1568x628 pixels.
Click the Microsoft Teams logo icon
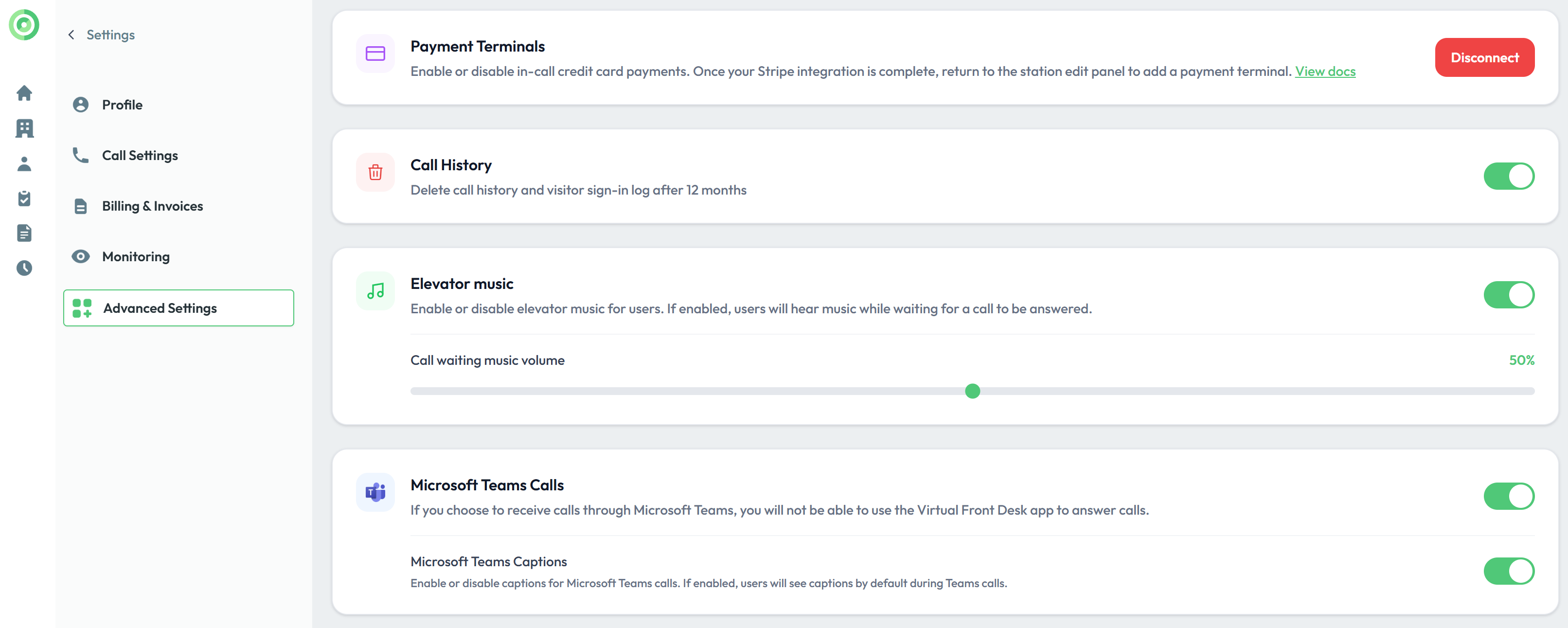(375, 492)
